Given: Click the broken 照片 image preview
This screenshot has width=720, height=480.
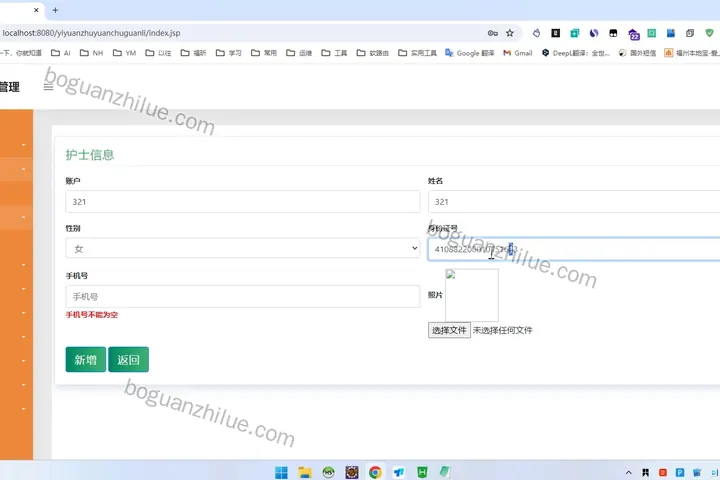Looking at the screenshot, I should [x=472, y=295].
